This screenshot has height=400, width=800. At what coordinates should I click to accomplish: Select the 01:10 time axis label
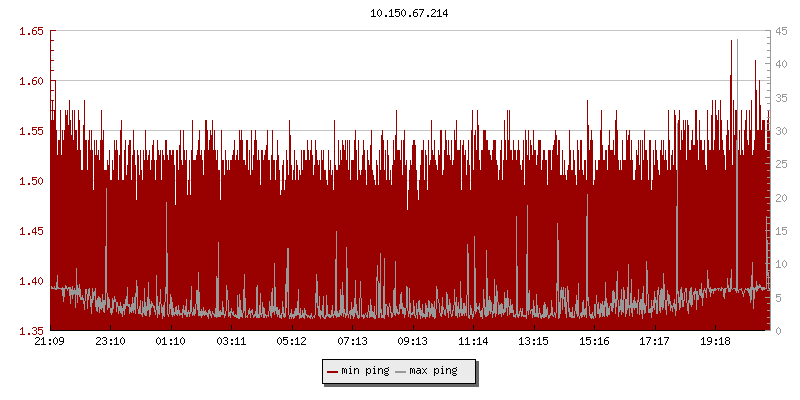(171, 342)
